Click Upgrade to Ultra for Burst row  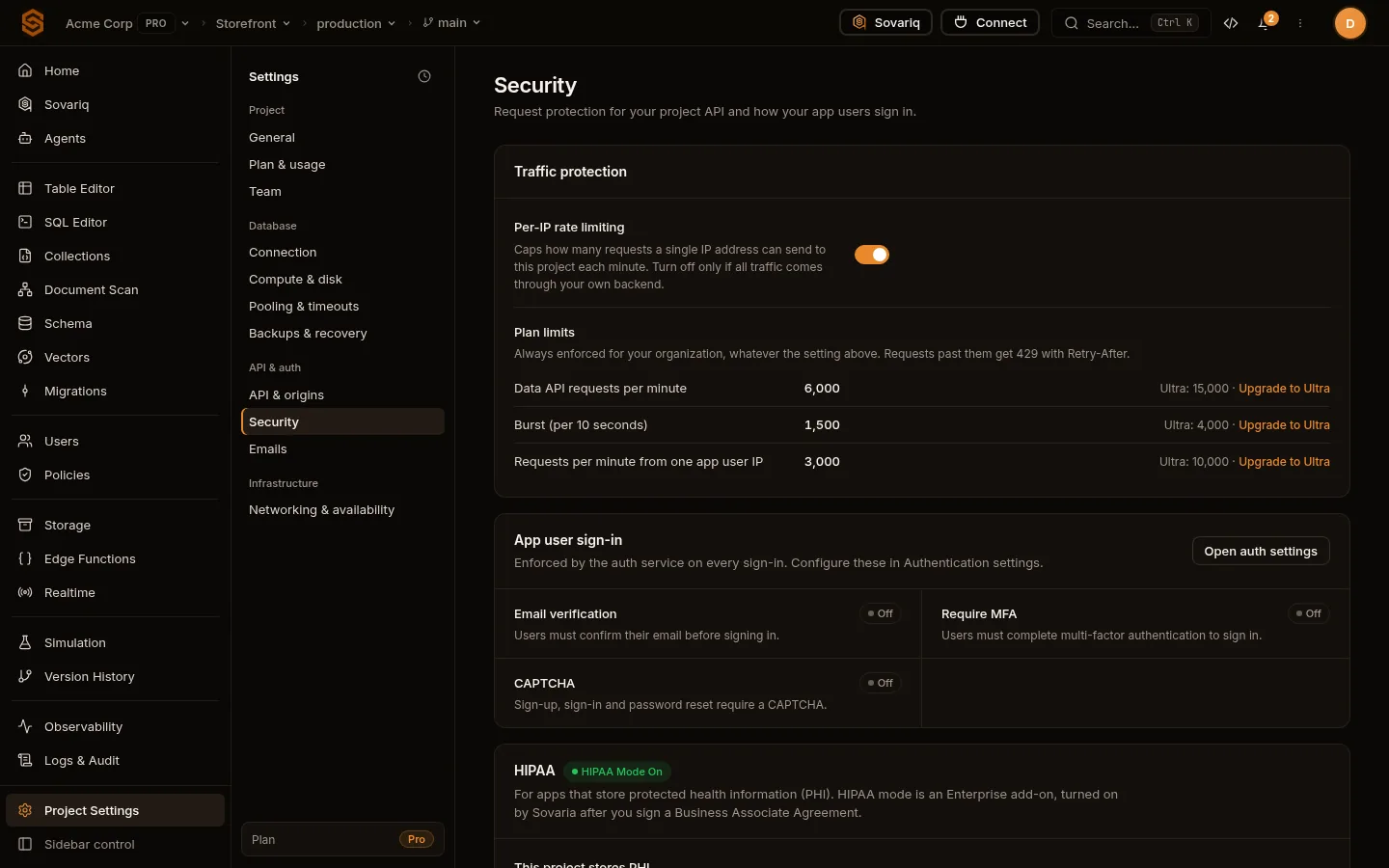(x=1284, y=425)
